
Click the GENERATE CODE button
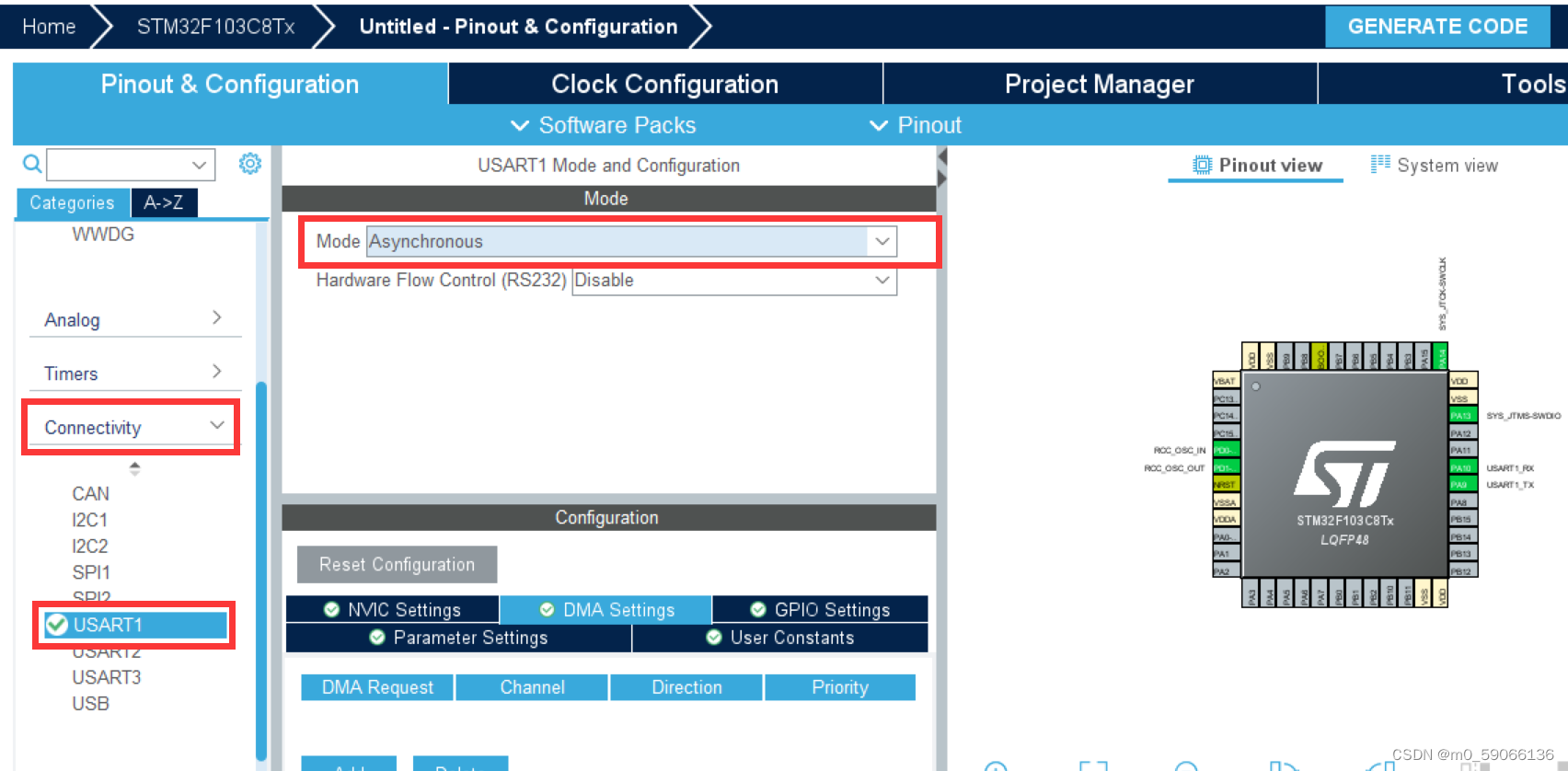1437,26
